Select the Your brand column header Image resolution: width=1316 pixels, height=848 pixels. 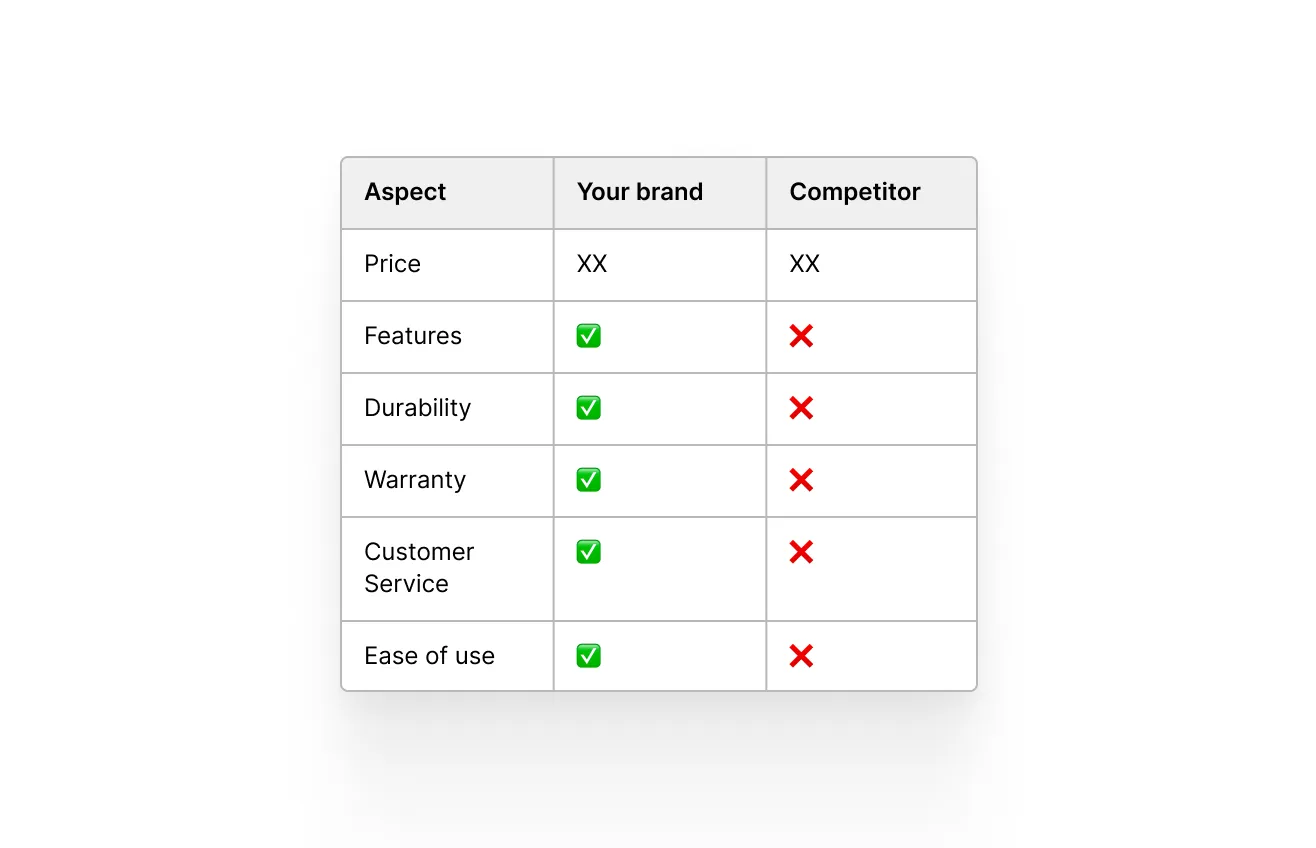pyautogui.click(x=640, y=192)
